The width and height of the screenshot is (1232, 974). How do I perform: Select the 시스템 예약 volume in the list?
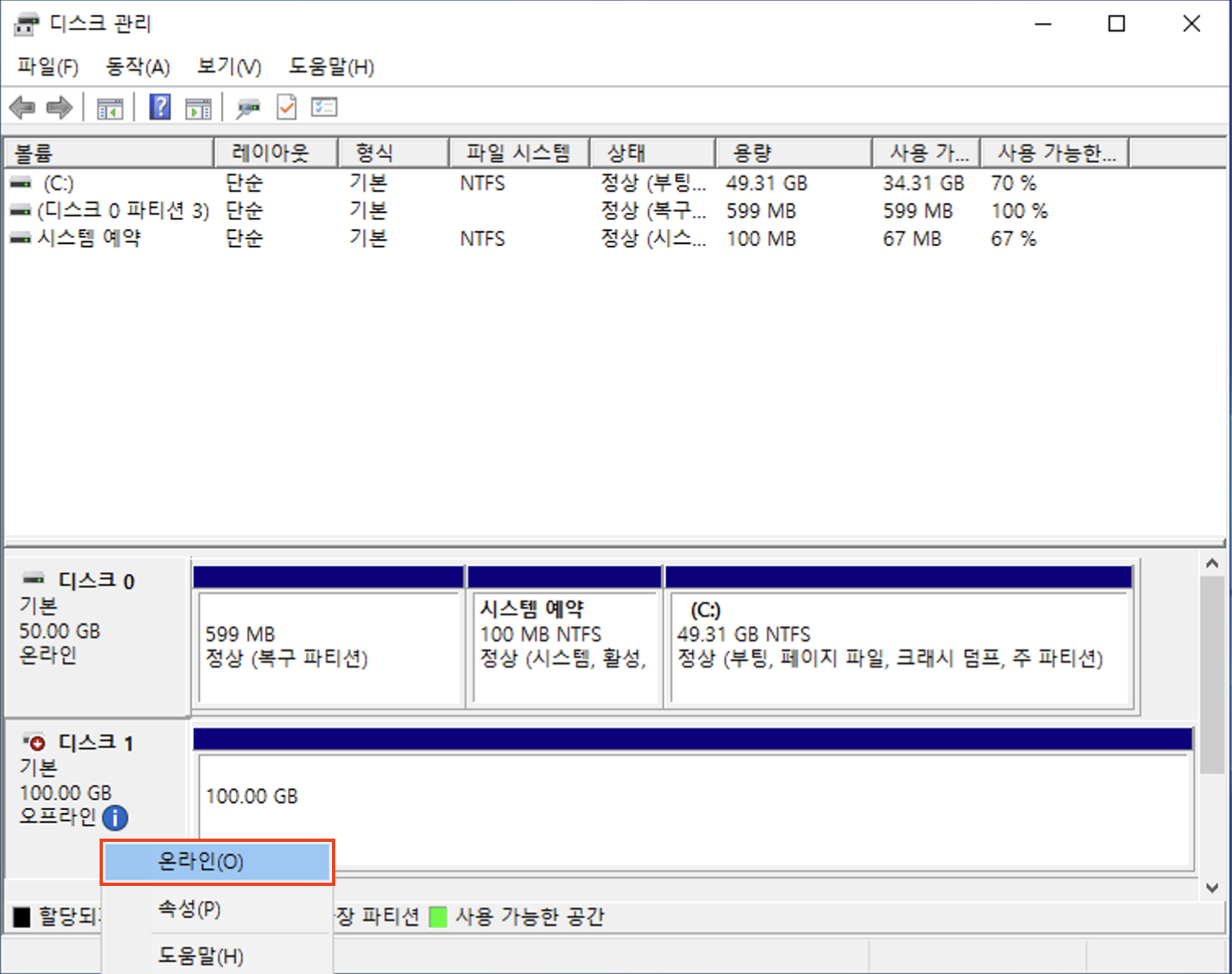click(x=89, y=239)
